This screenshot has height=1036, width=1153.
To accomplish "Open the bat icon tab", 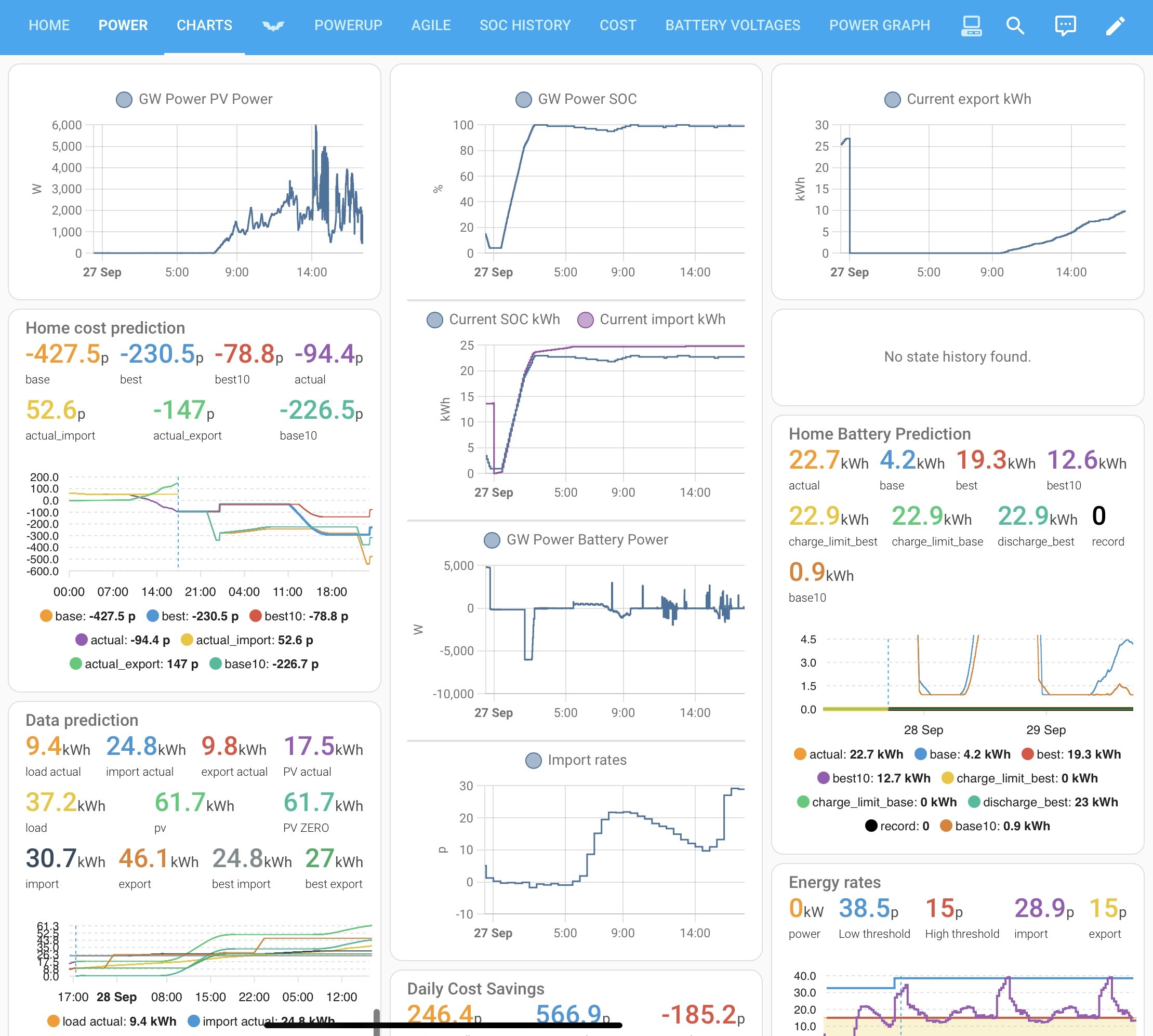I will pos(273,25).
